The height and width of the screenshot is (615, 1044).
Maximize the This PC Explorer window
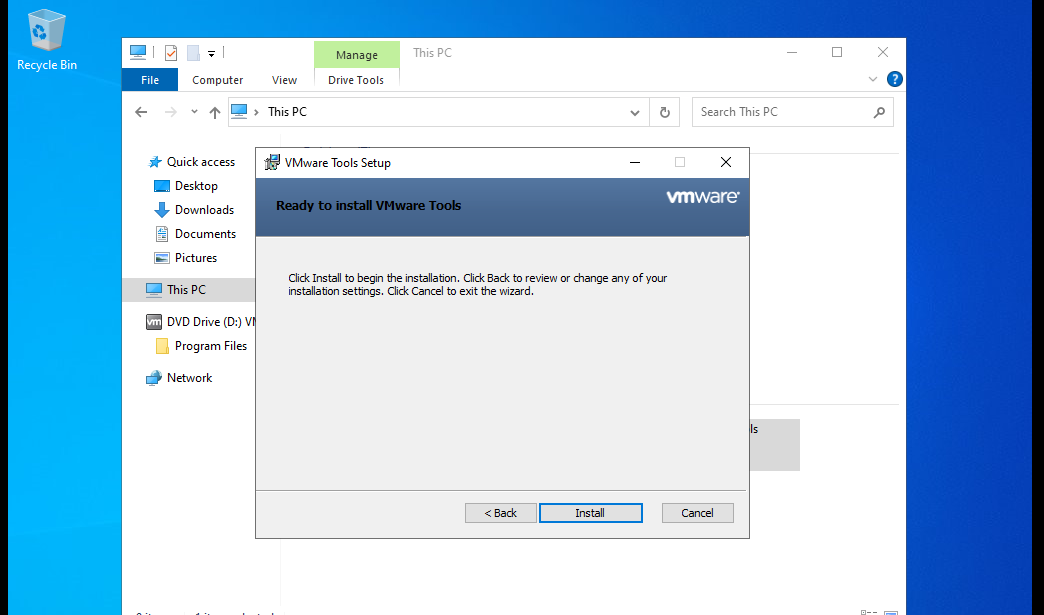point(837,52)
